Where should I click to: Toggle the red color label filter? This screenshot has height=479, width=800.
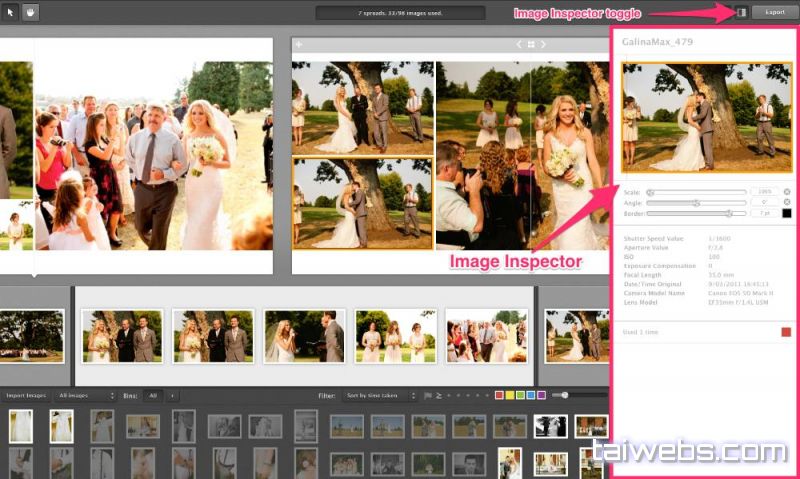pos(500,396)
